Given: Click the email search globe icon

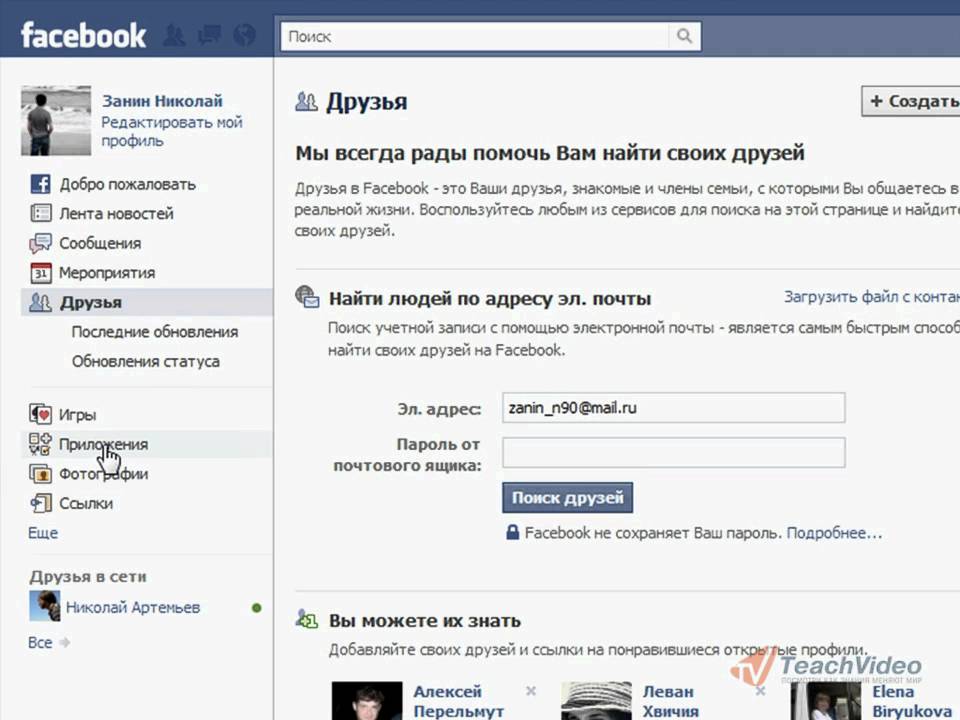Looking at the screenshot, I should pos(307,297).
